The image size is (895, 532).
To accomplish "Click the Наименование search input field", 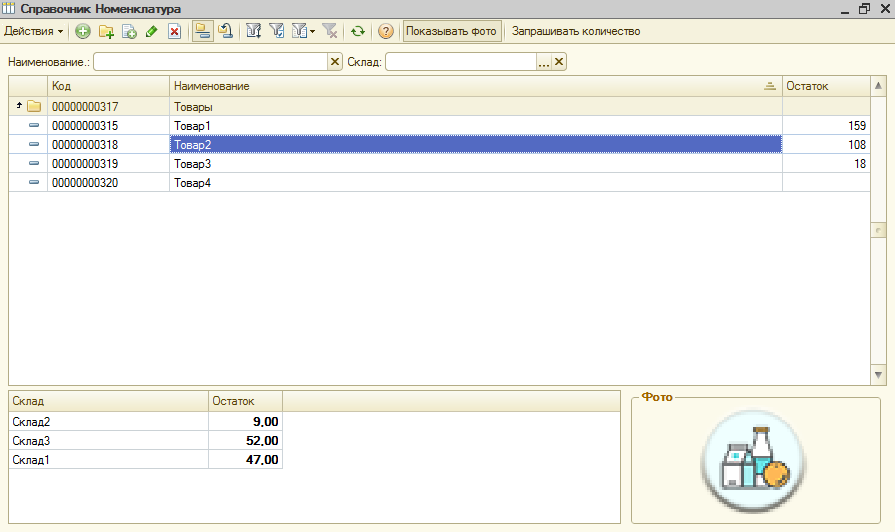I will click(x=210, y=62).
